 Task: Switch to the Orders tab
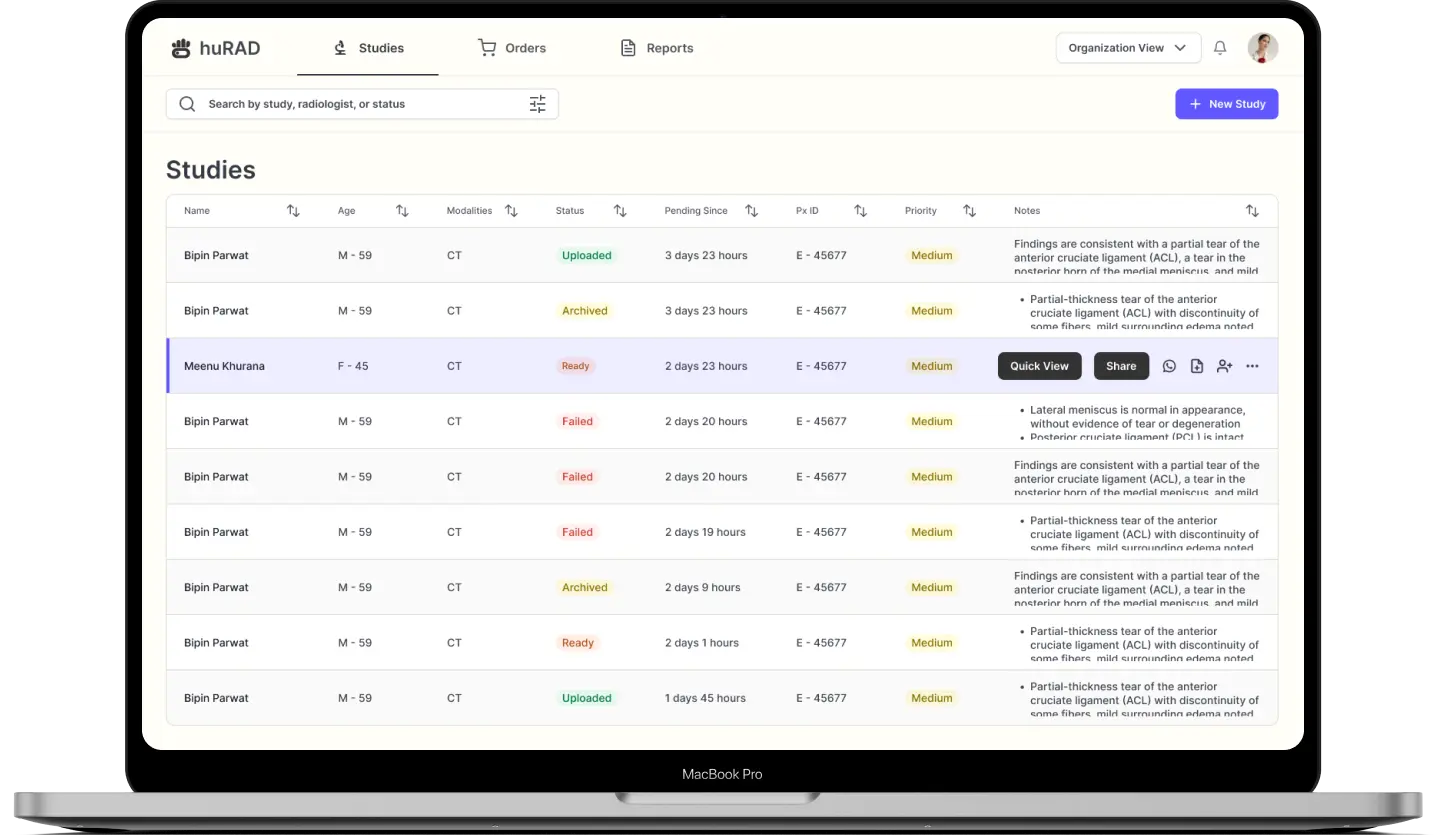512,48
